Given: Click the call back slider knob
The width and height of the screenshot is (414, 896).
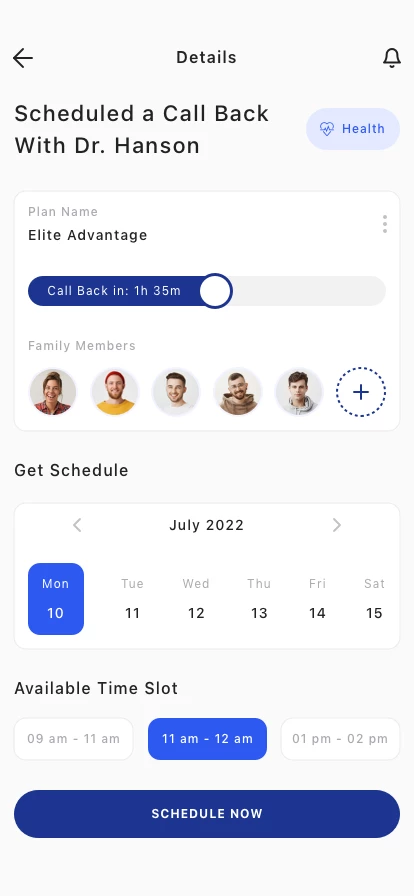Looking at the screenshot, I should pyautogui.click(x=216, y=291).
